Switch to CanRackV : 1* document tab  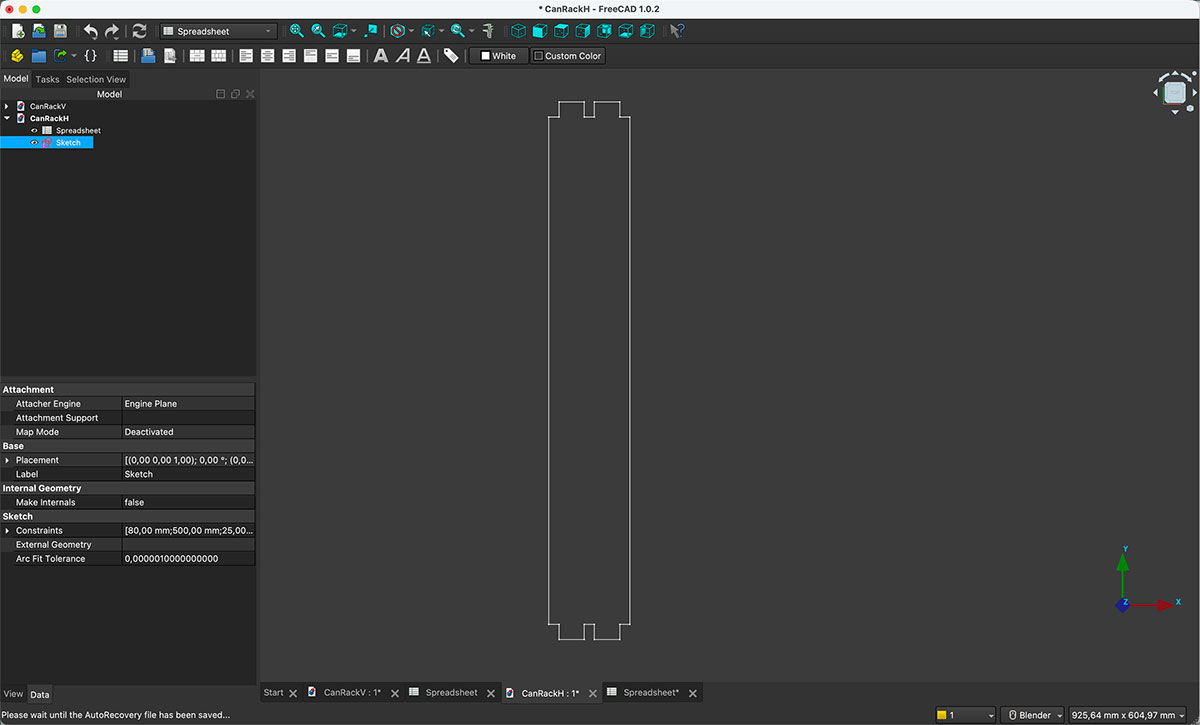(352, 692)
